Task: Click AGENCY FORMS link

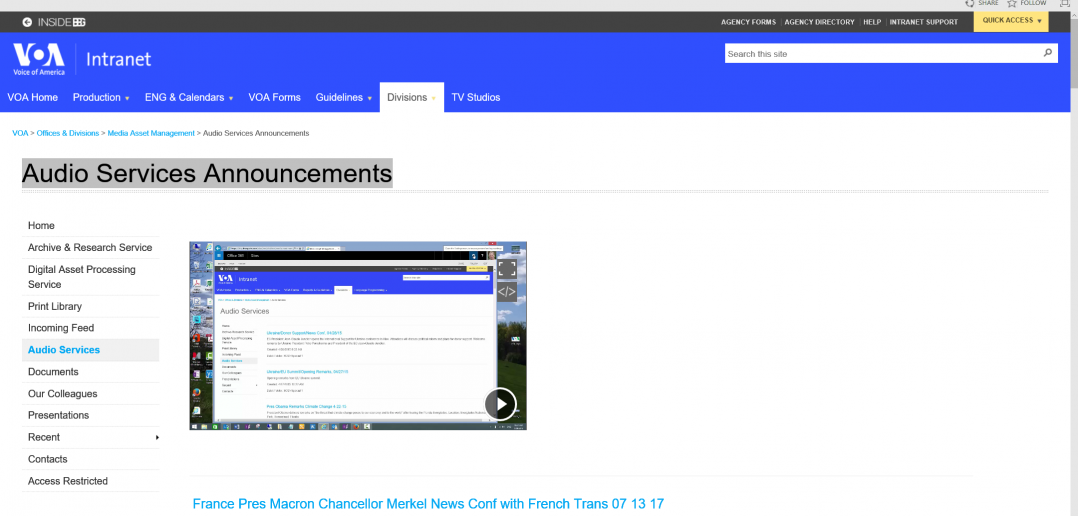Action: click(748, 22)
